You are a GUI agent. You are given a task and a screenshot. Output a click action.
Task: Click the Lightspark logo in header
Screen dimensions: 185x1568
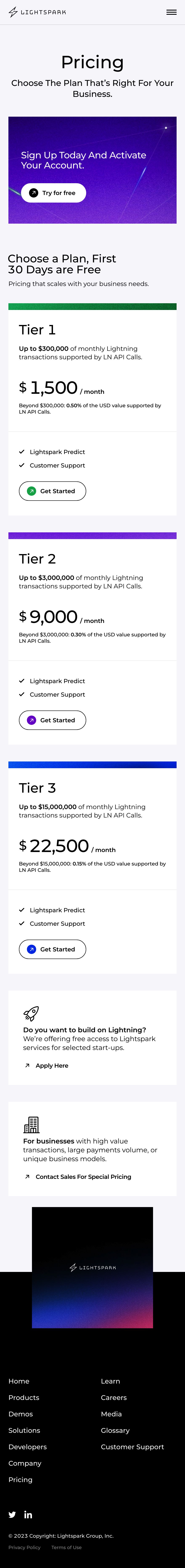pyautogui.click(x=37, y=12)
